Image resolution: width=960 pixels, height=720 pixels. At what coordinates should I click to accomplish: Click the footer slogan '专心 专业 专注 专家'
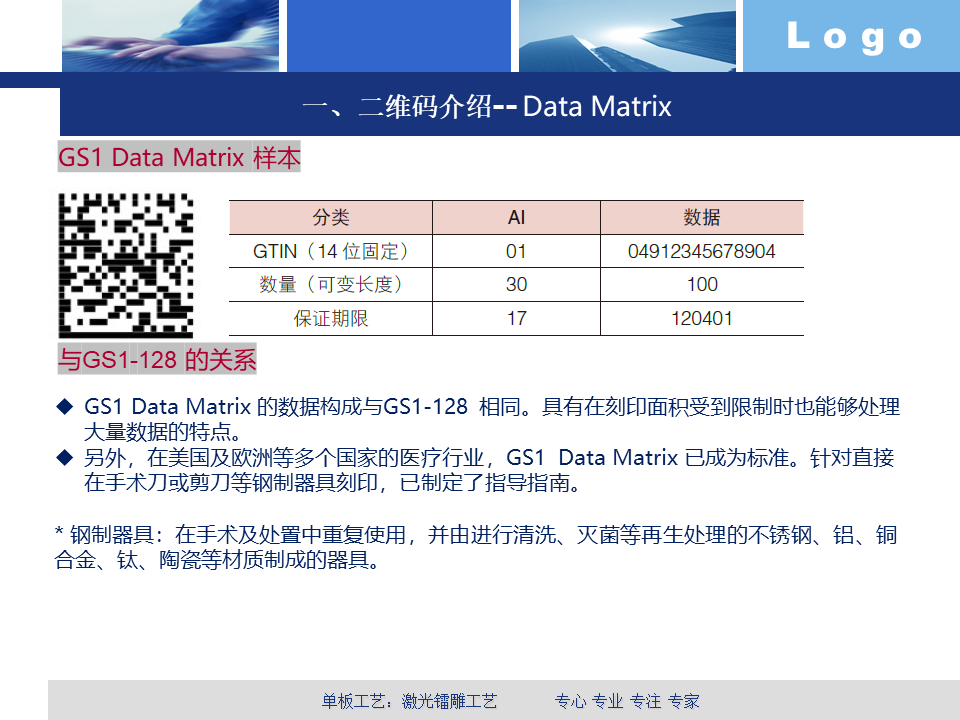[x=627, y=701]
